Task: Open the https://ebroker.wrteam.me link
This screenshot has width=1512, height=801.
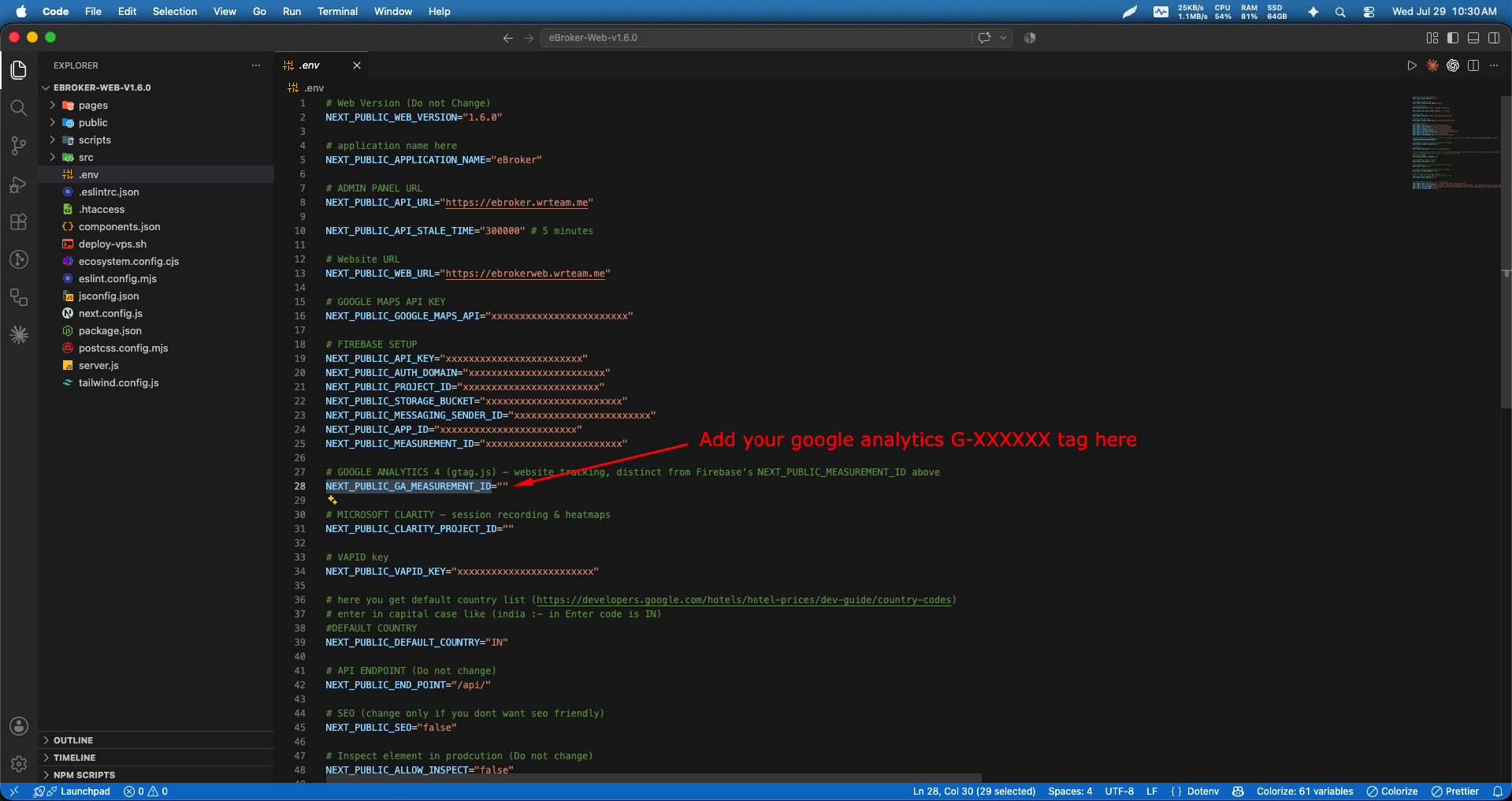Action: click(x=517, y=203)
